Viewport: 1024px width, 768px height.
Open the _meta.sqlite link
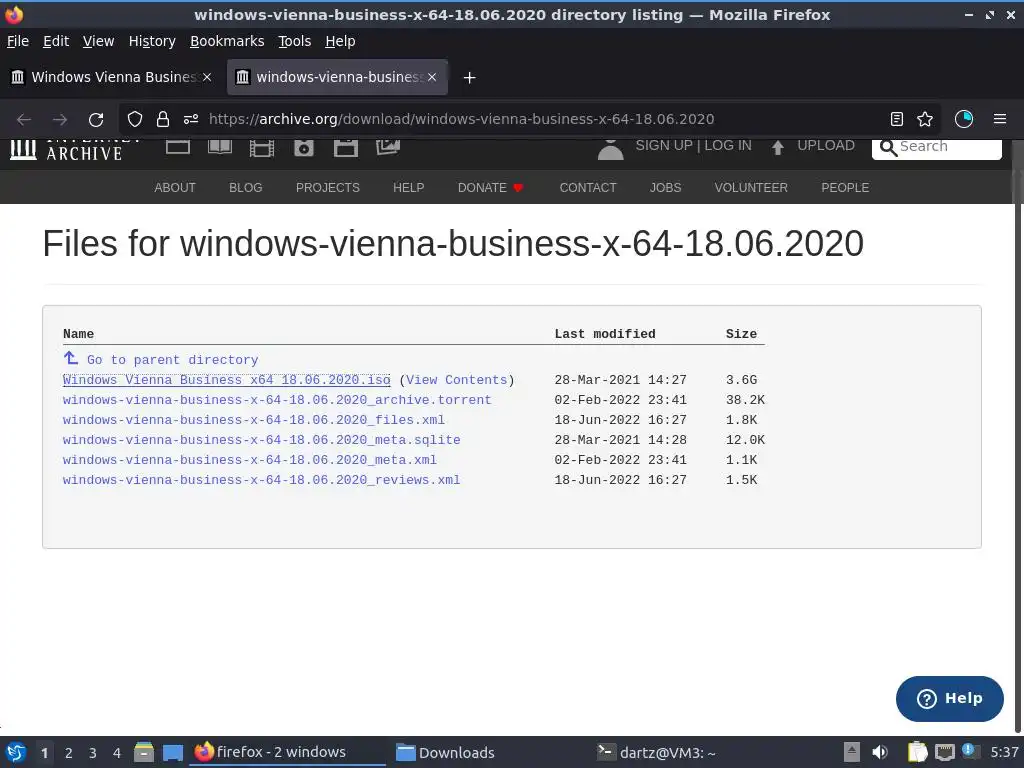(261, 440)
